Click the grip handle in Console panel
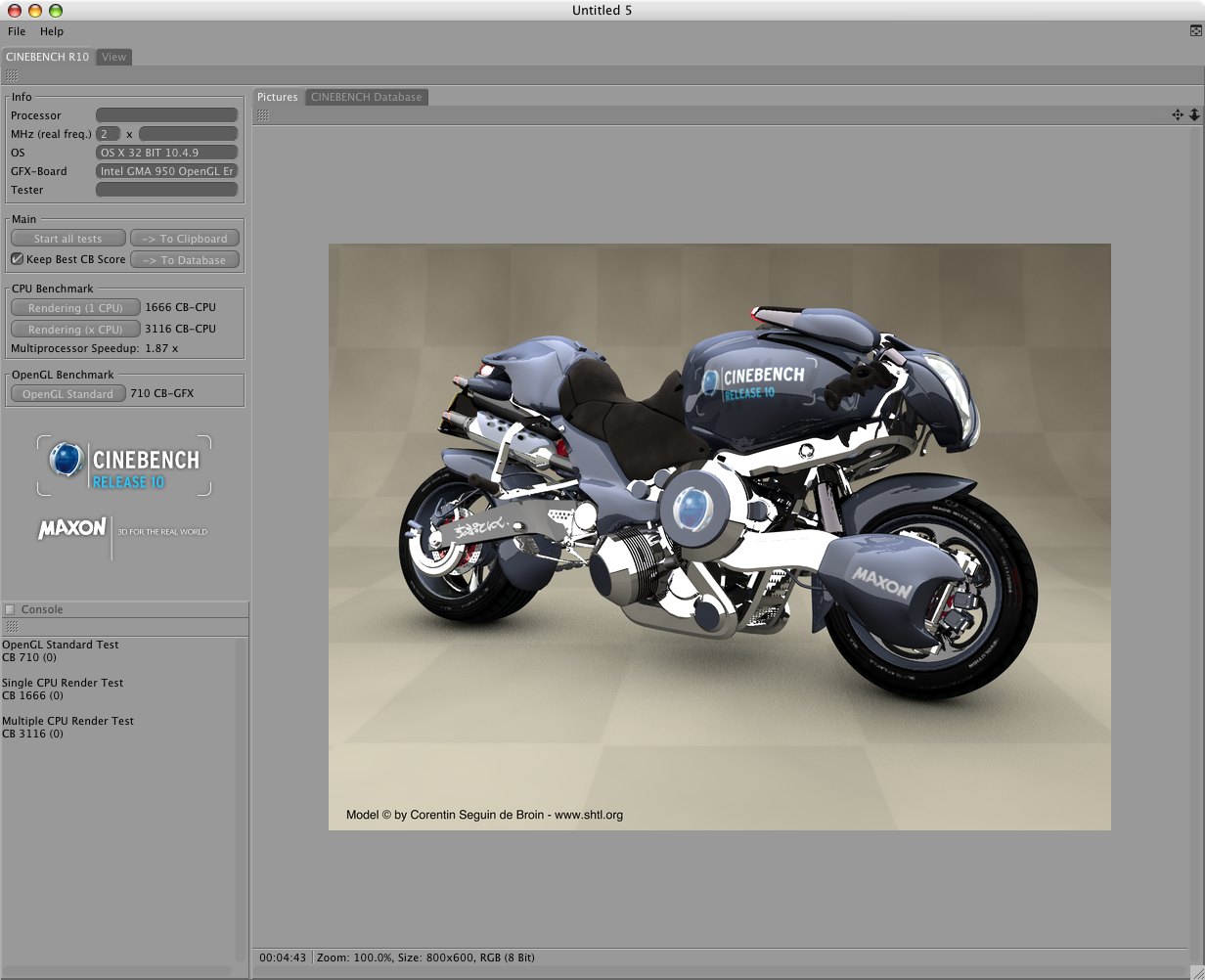Image resolution: width=1205 pixels, height=980 pixels. pos(11,627)
